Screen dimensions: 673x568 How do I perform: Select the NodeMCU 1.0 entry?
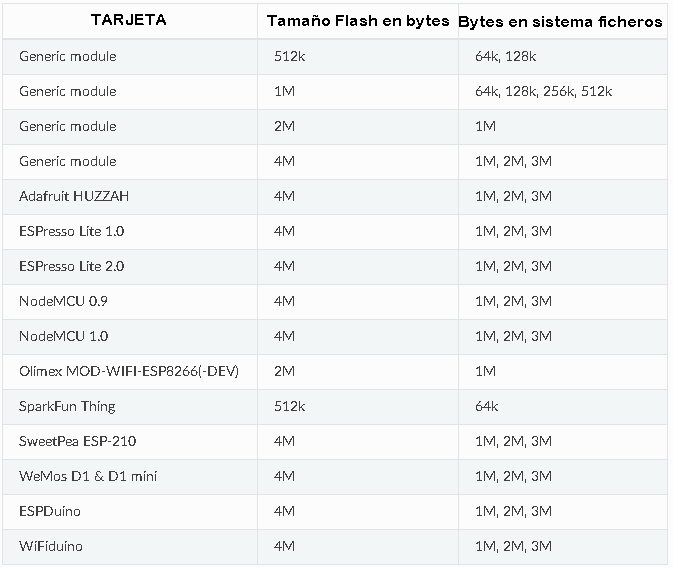click(64, 336)
